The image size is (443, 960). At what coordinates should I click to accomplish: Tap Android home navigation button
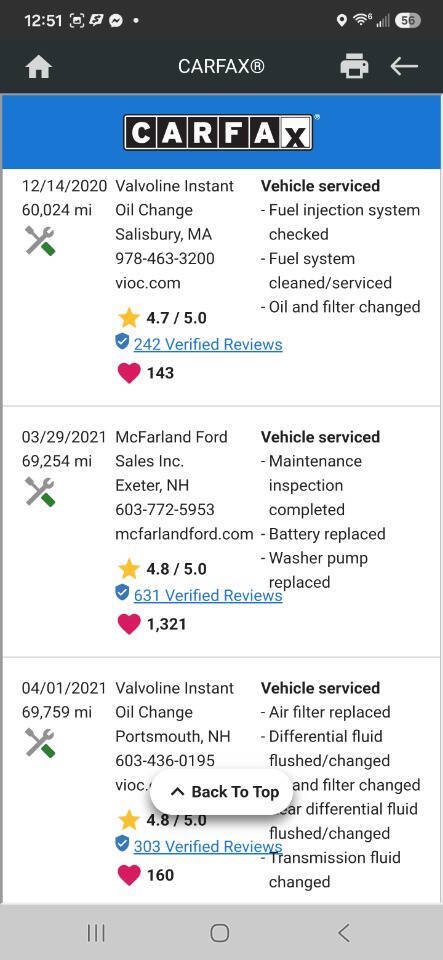tap(220, 932)
